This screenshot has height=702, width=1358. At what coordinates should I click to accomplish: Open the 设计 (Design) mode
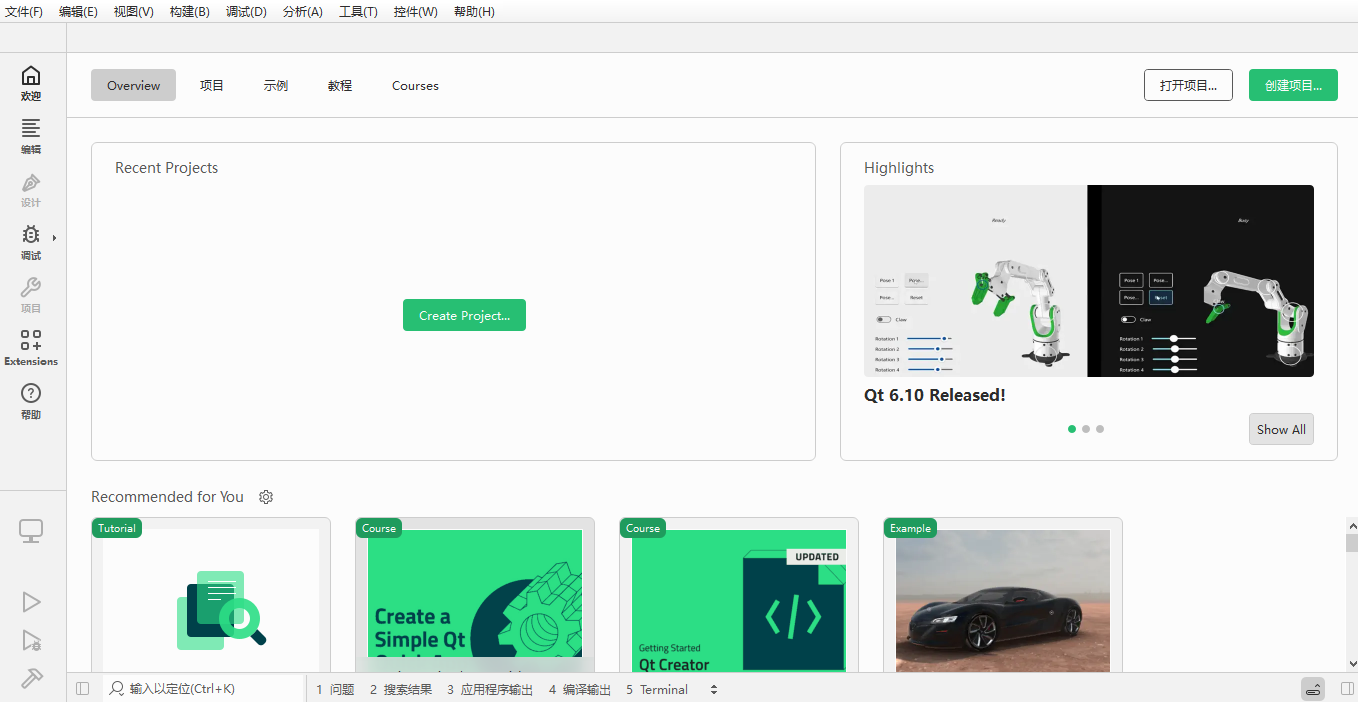pos(31,189)
